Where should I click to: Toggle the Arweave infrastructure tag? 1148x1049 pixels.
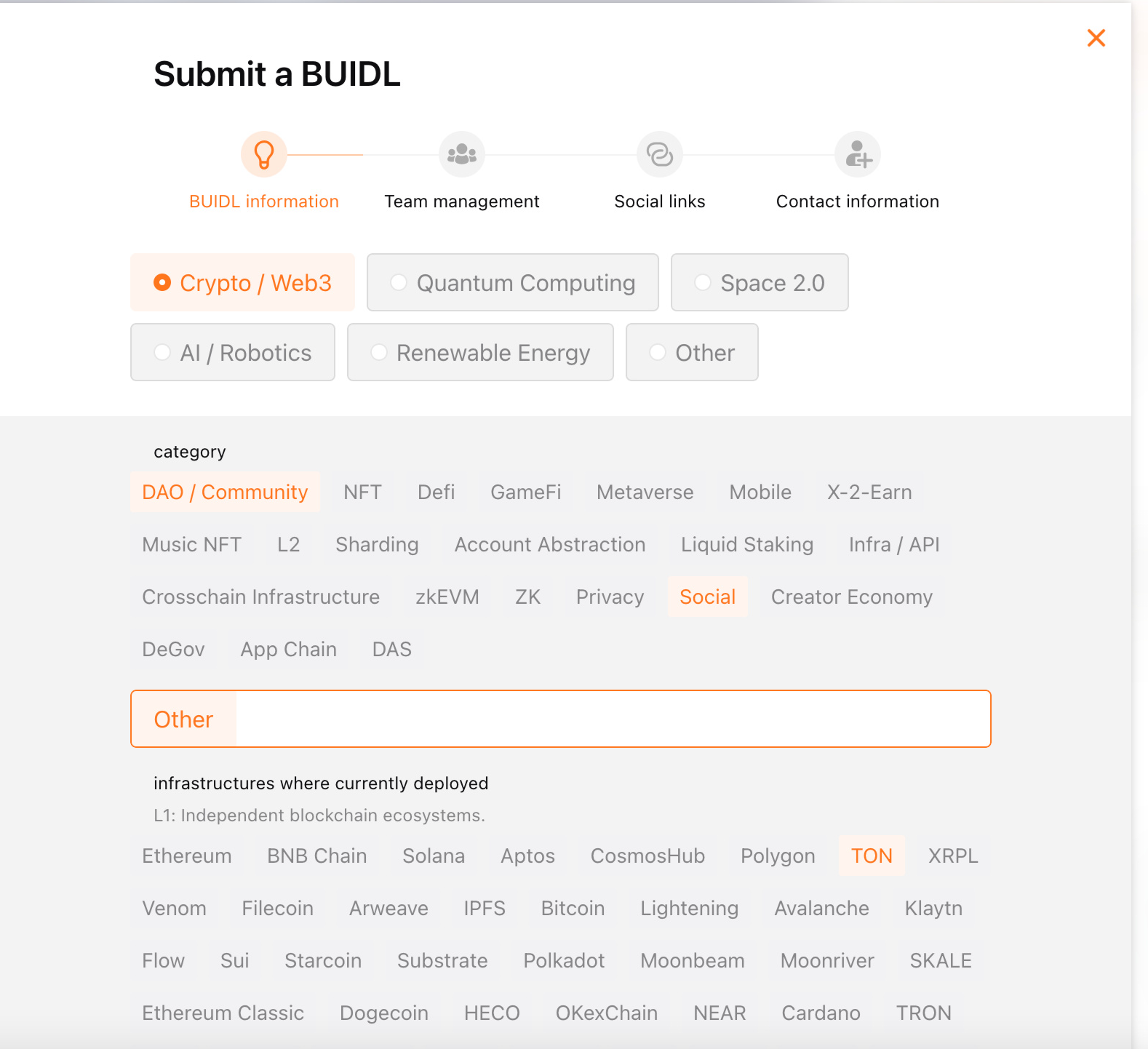(x=389, y=908)
